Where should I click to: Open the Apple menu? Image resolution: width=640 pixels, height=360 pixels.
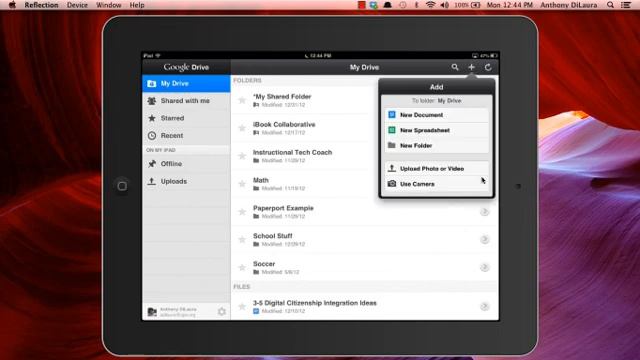(x=12, y=5)
